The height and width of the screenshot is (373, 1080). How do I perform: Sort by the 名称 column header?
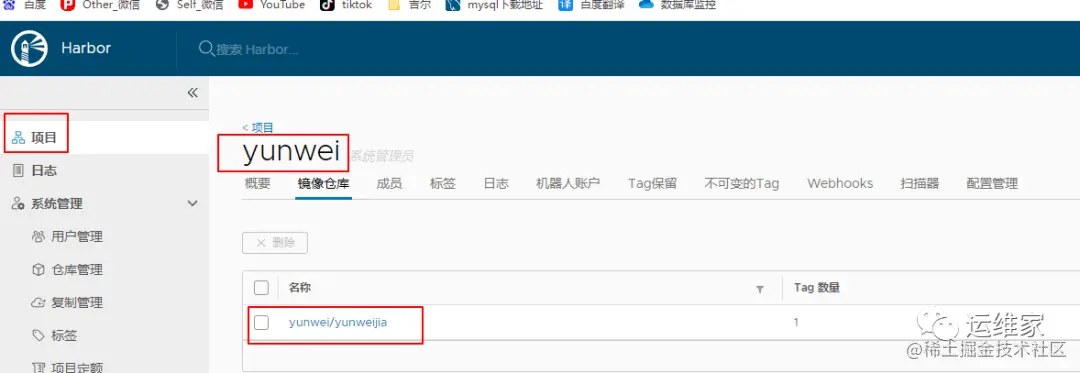coord(300,288)
